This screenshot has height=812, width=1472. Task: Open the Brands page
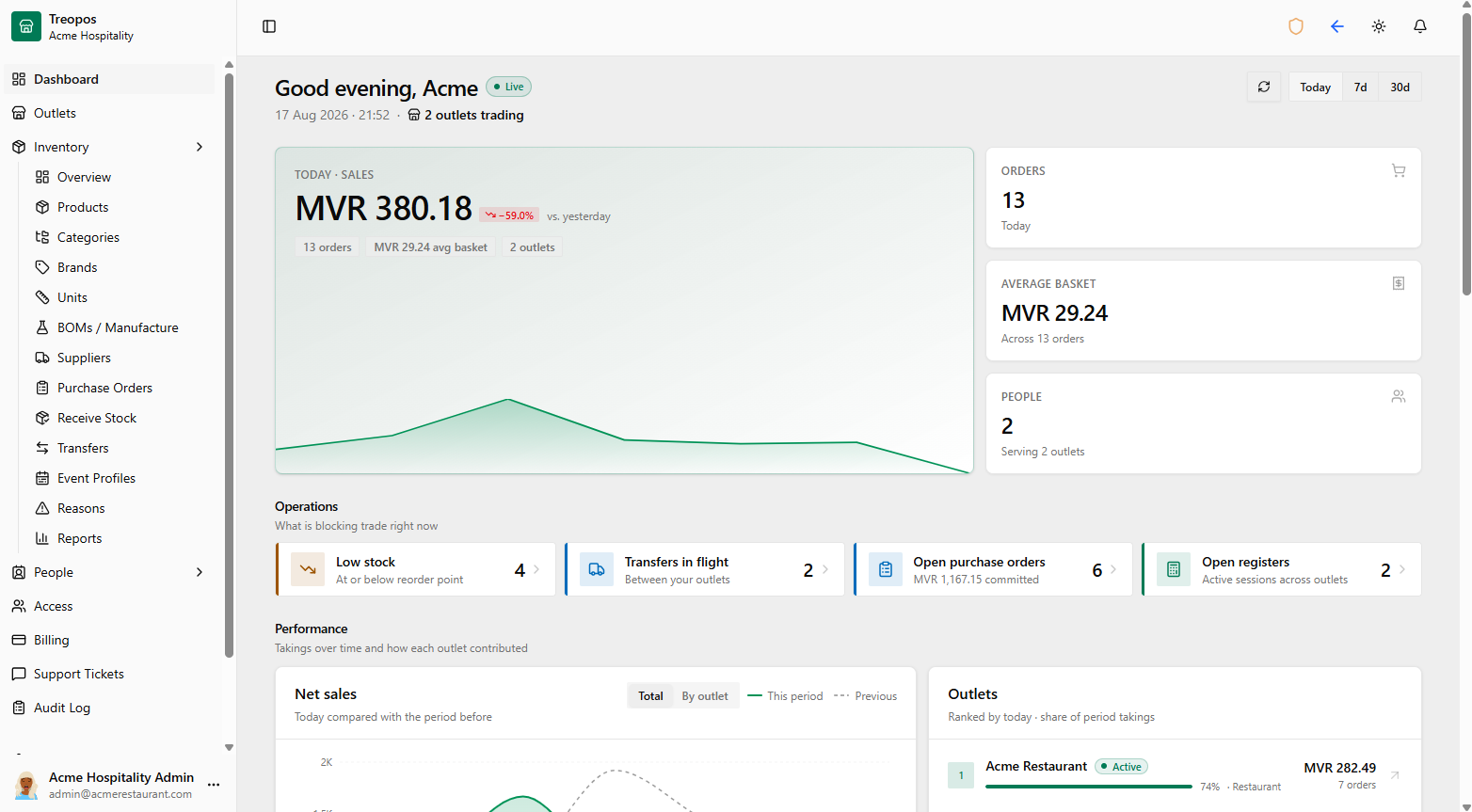[x=120, y=267]
